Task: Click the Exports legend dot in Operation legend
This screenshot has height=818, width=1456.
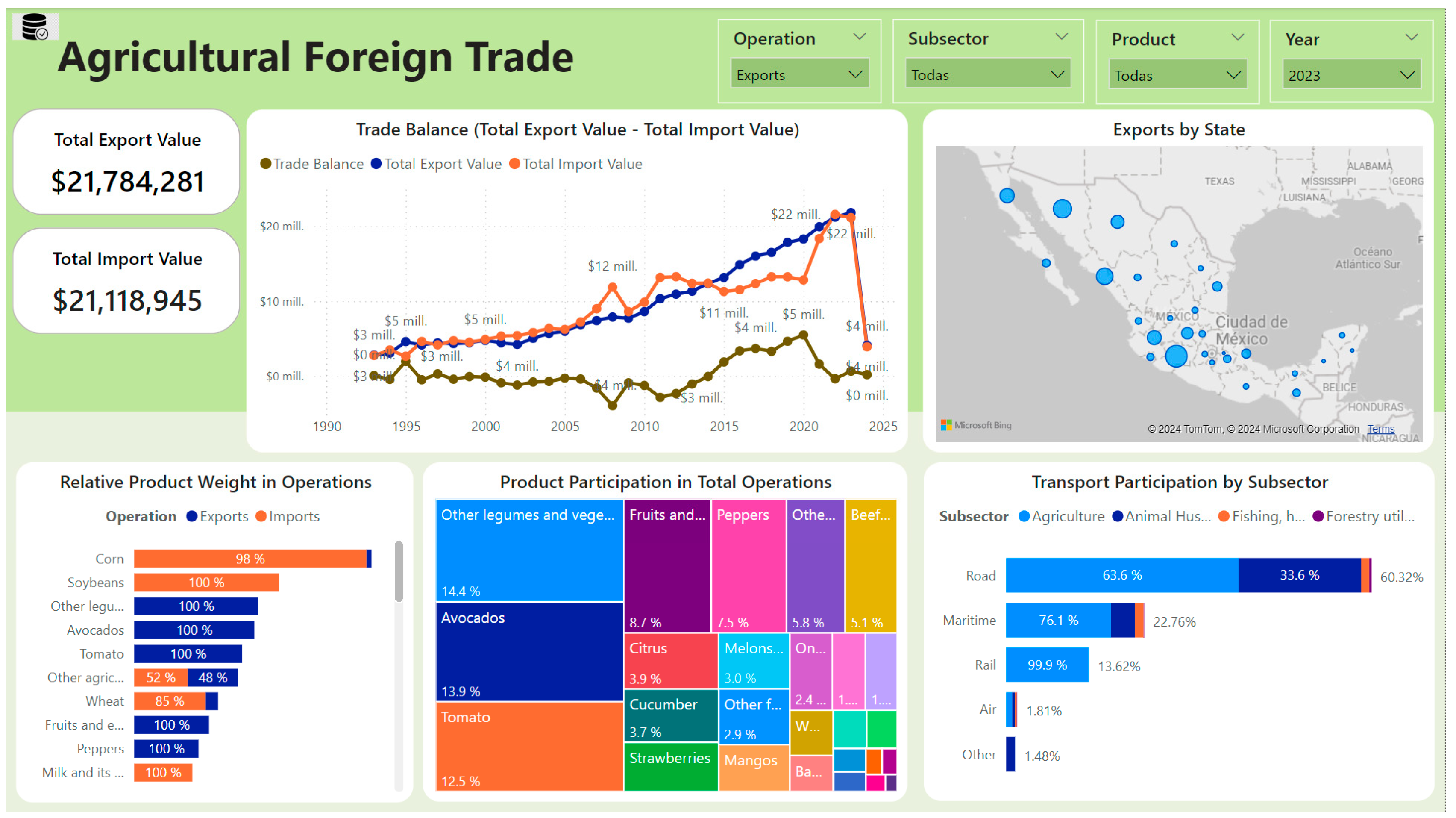Action: 191,516
